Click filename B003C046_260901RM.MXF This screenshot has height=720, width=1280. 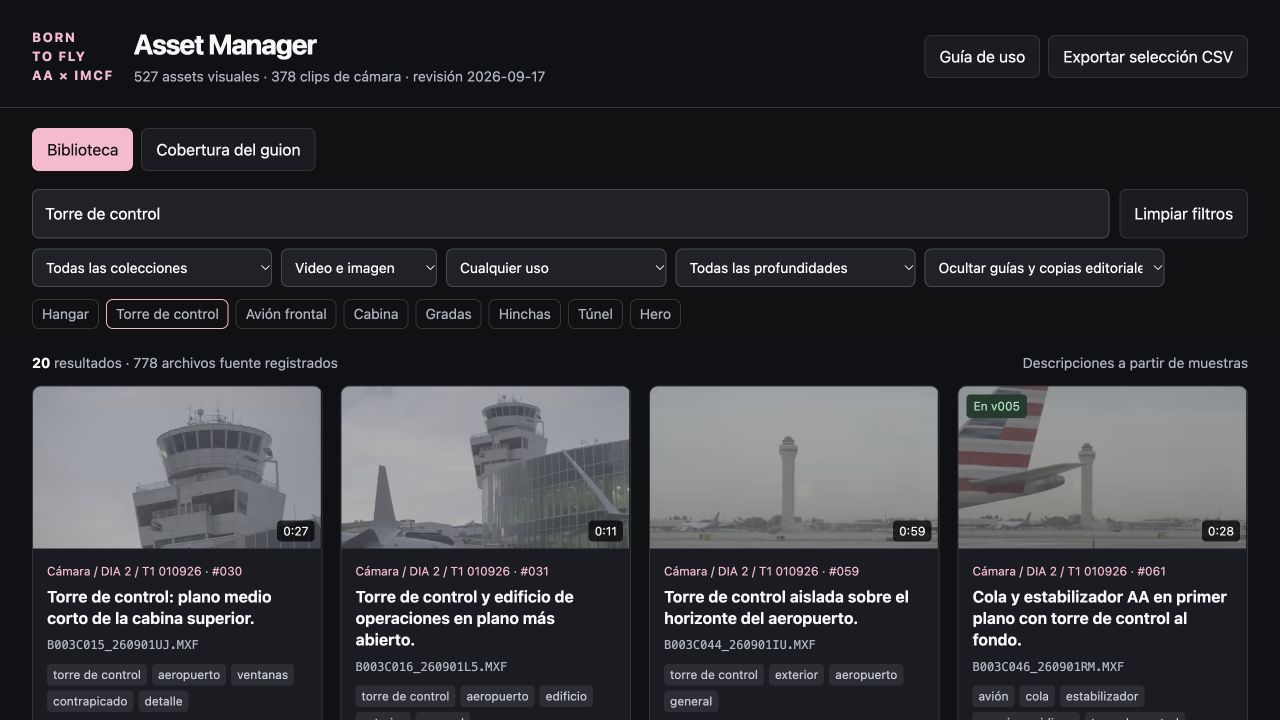coord(1048,667)
